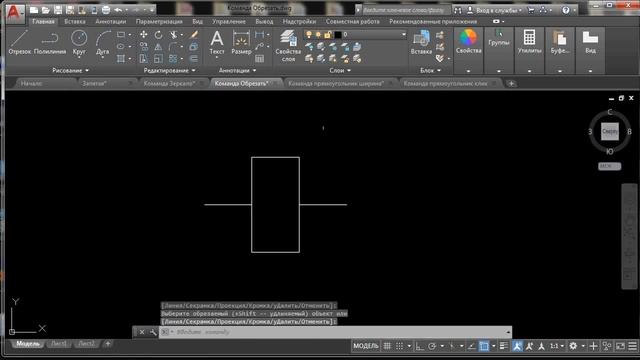640x360 pixels.
Task: Click the keyword search field in title bar
Action: [406, 10]
